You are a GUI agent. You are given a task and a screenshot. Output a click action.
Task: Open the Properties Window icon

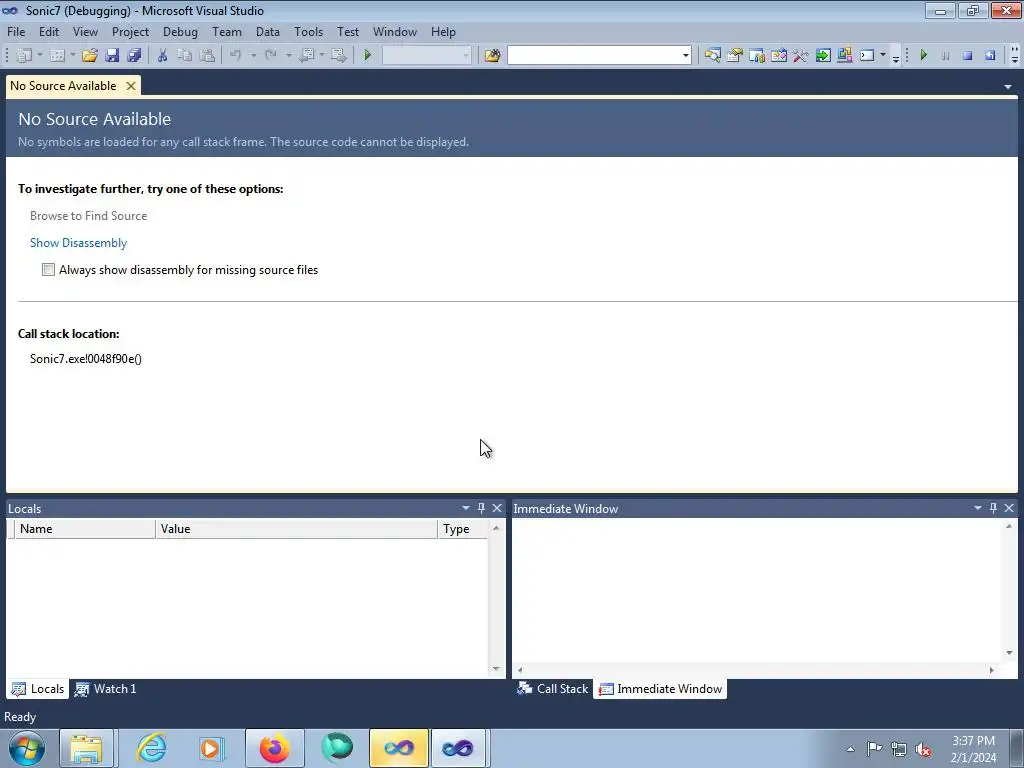735,56
